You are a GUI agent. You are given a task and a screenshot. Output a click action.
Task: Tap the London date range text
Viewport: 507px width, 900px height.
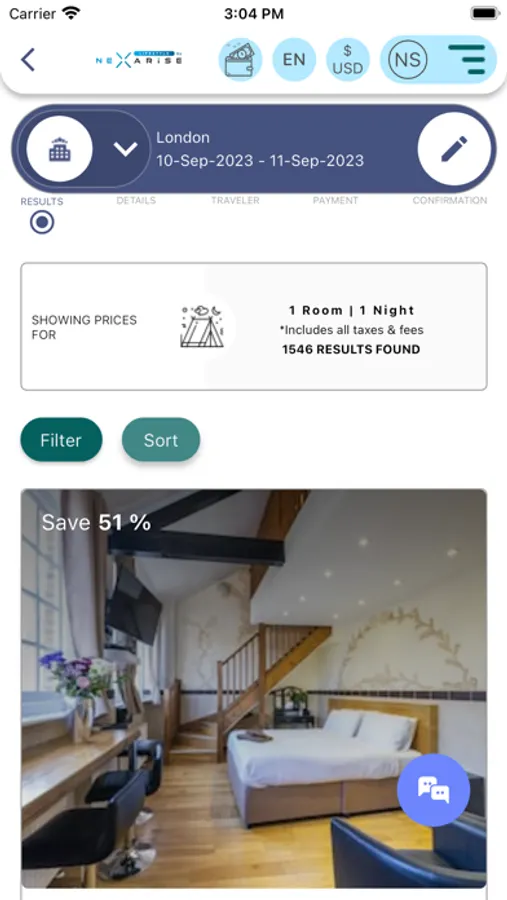click(260, 149)
